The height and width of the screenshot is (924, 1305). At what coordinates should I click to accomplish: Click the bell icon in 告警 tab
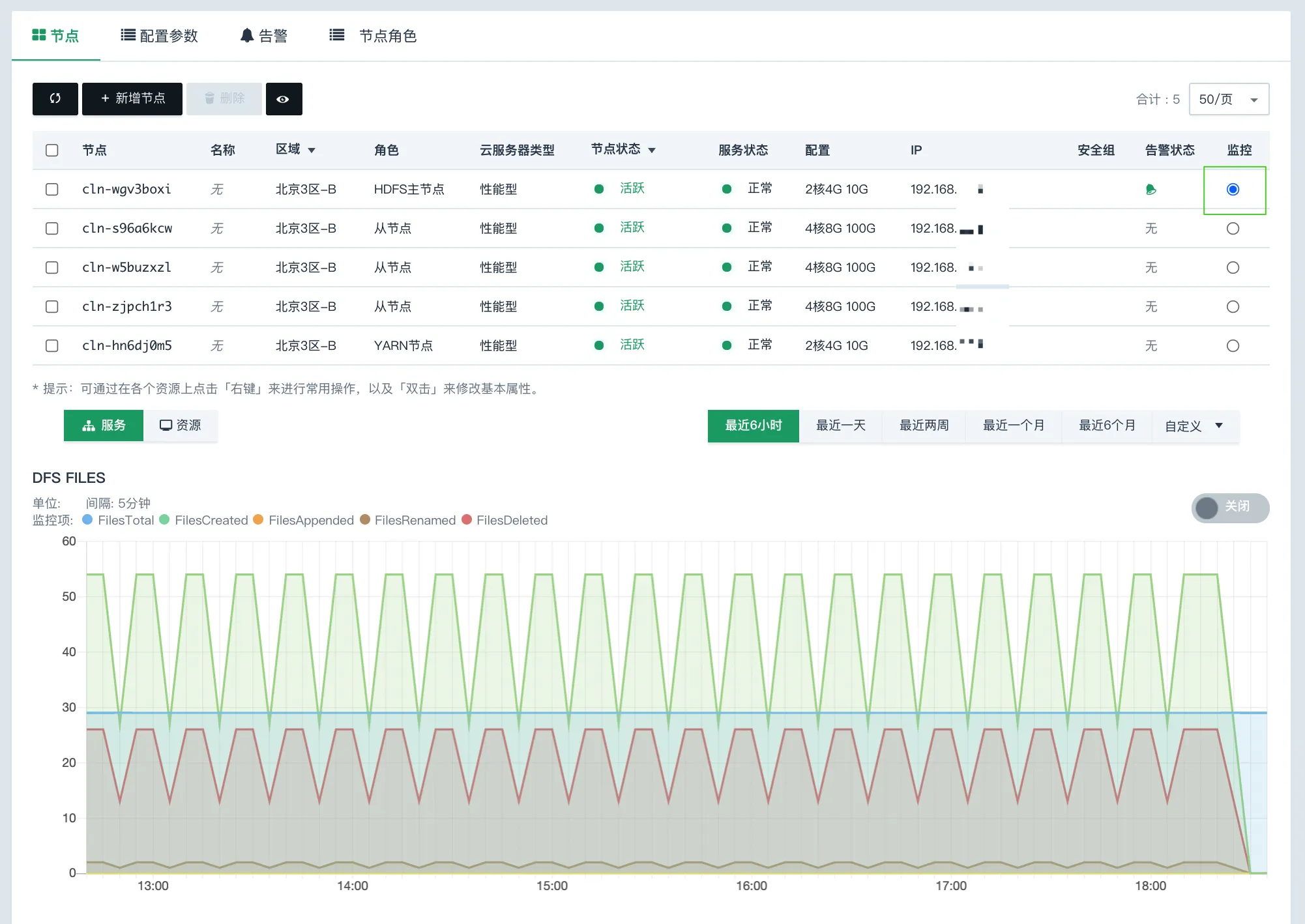247,35
